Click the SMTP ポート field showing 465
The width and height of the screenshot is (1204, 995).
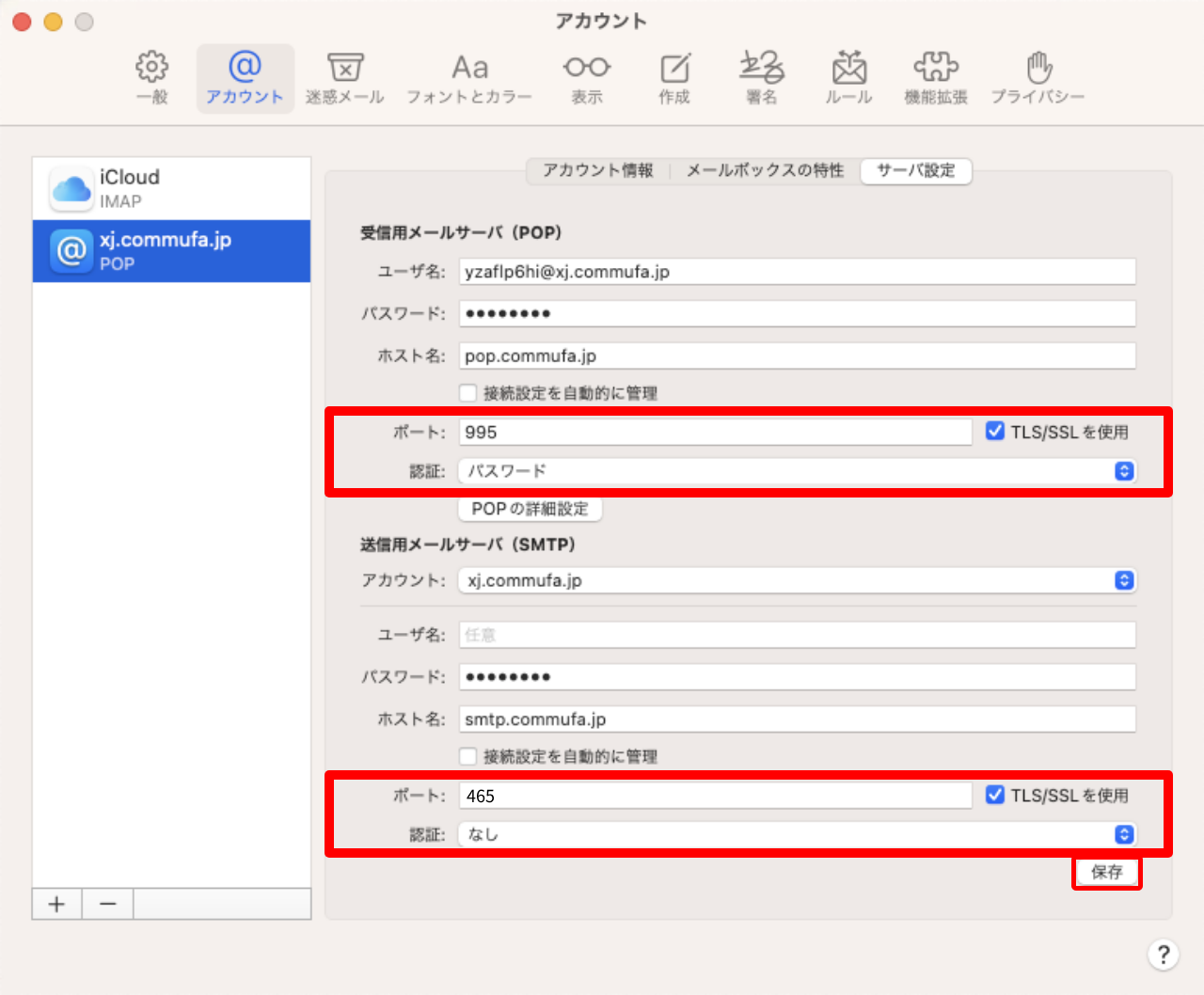[715, 796]
